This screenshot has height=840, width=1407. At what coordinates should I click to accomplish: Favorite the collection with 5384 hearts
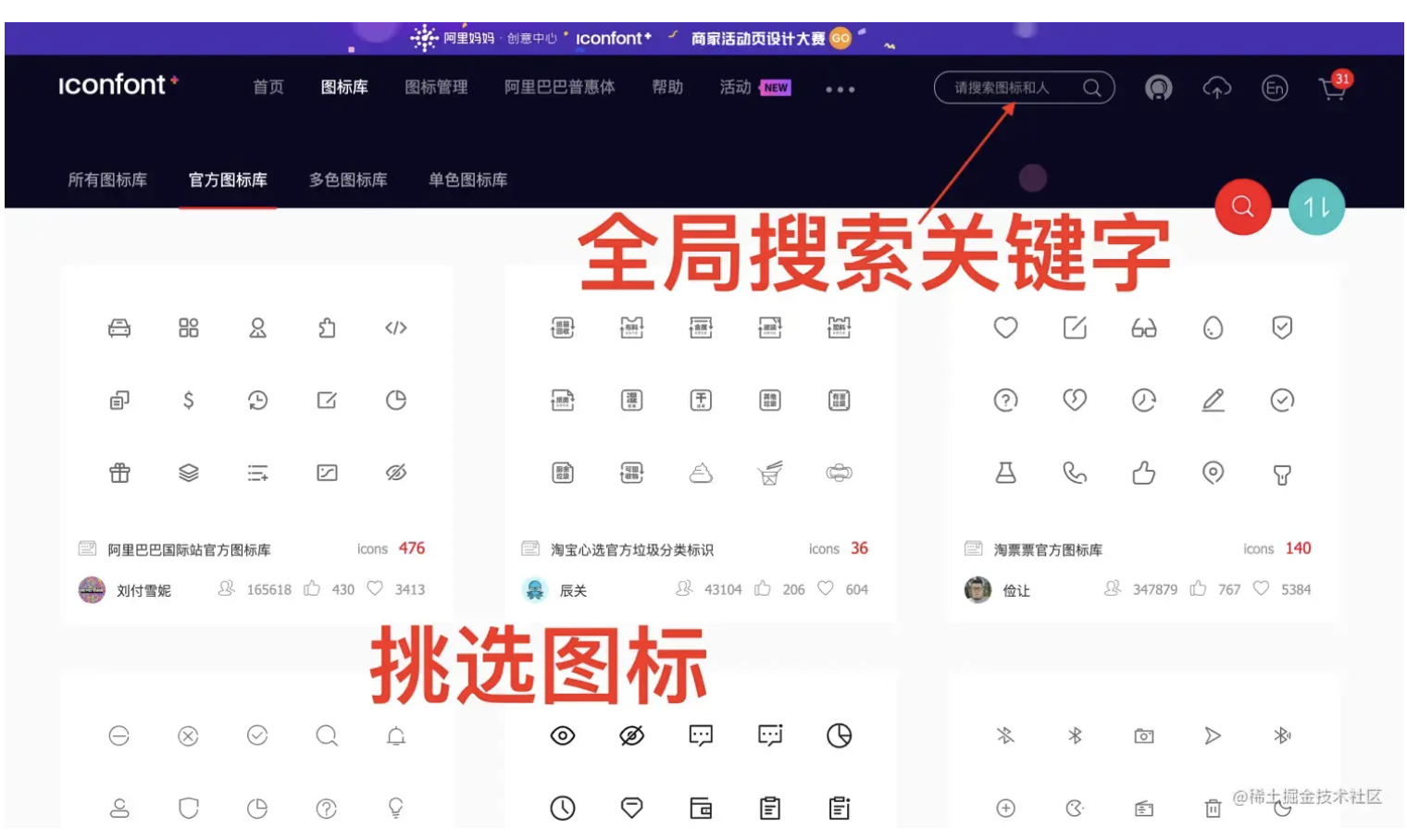tap(1261, 588)
